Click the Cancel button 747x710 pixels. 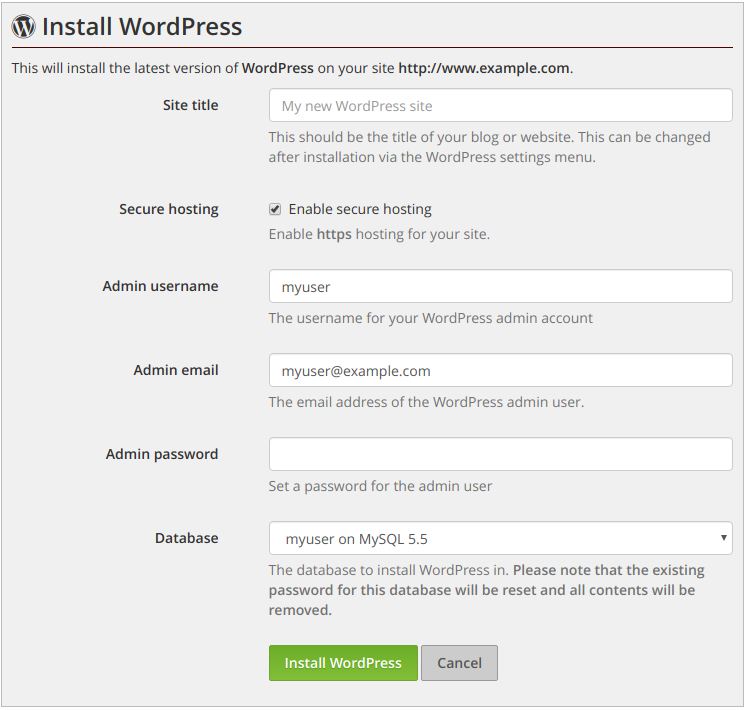tap(459, 663)
